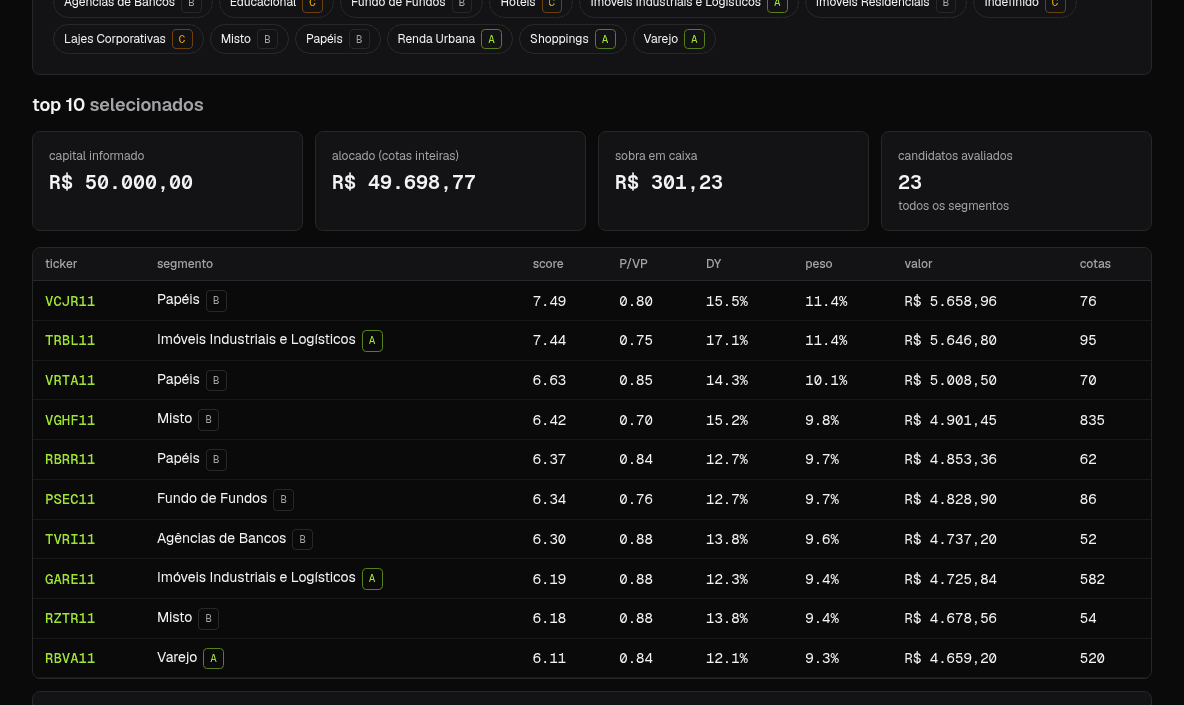This screenshot has width=1184, height=705.
Task: Click the 'top 10 selecionados' heading
Action: [118, 105]
